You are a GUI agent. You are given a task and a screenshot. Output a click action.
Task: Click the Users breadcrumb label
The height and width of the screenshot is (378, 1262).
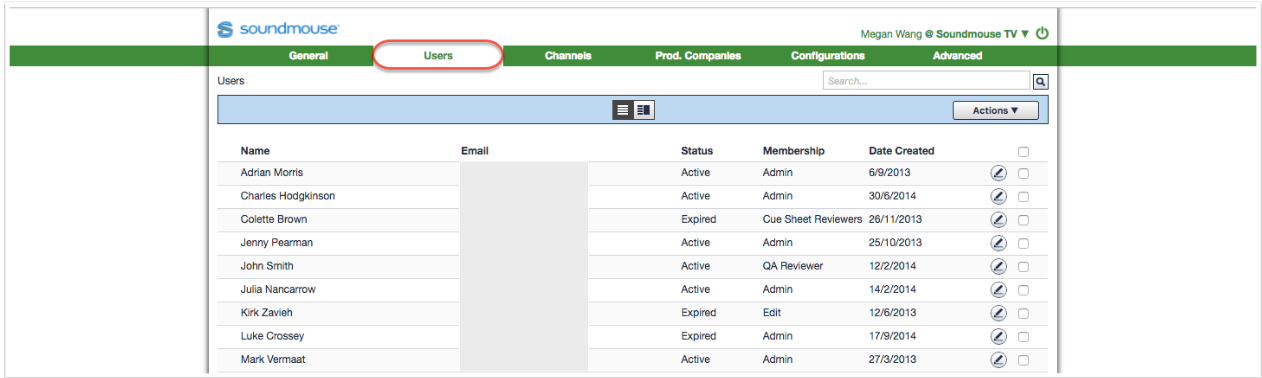tap(231, 81)
